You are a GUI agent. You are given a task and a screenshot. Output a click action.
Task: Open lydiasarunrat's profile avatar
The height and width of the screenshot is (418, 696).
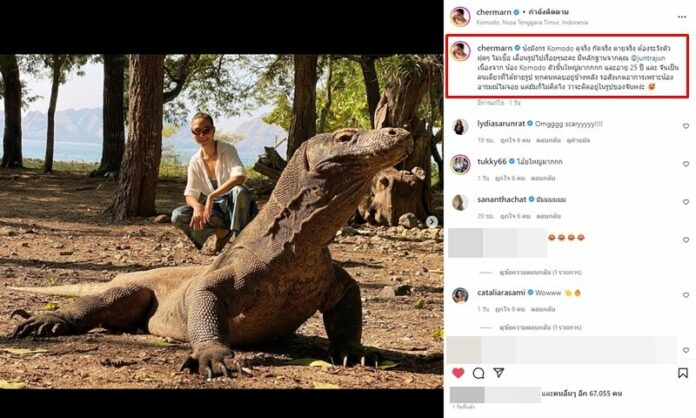pos(460,127)
